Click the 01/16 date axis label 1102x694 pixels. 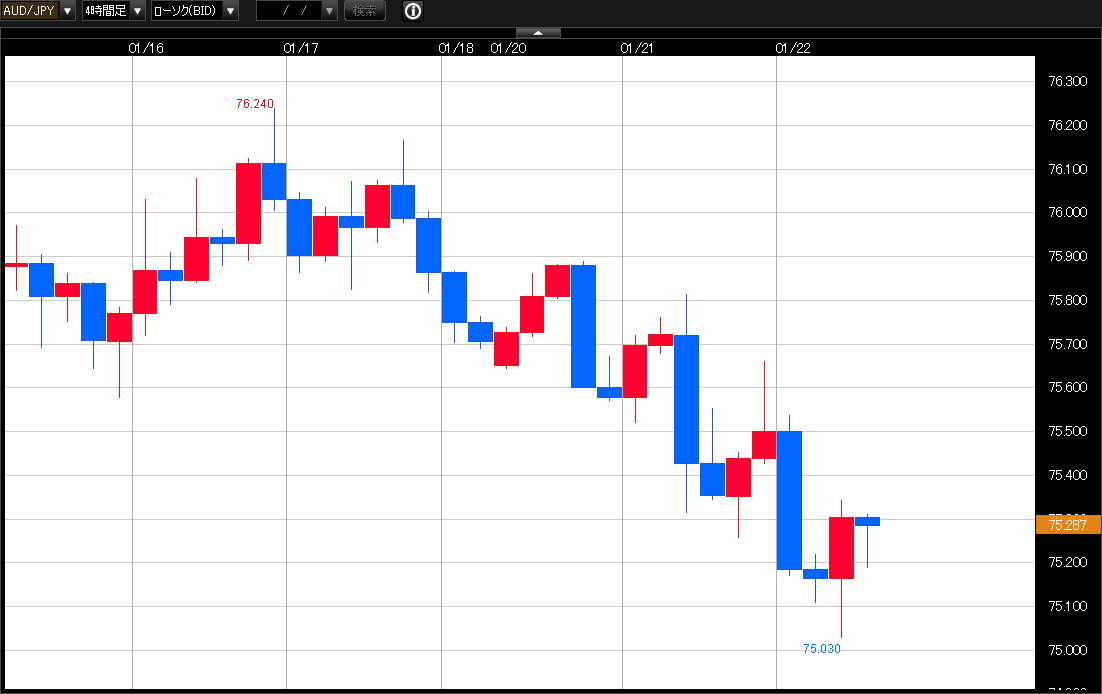click(x=145, y=48)
